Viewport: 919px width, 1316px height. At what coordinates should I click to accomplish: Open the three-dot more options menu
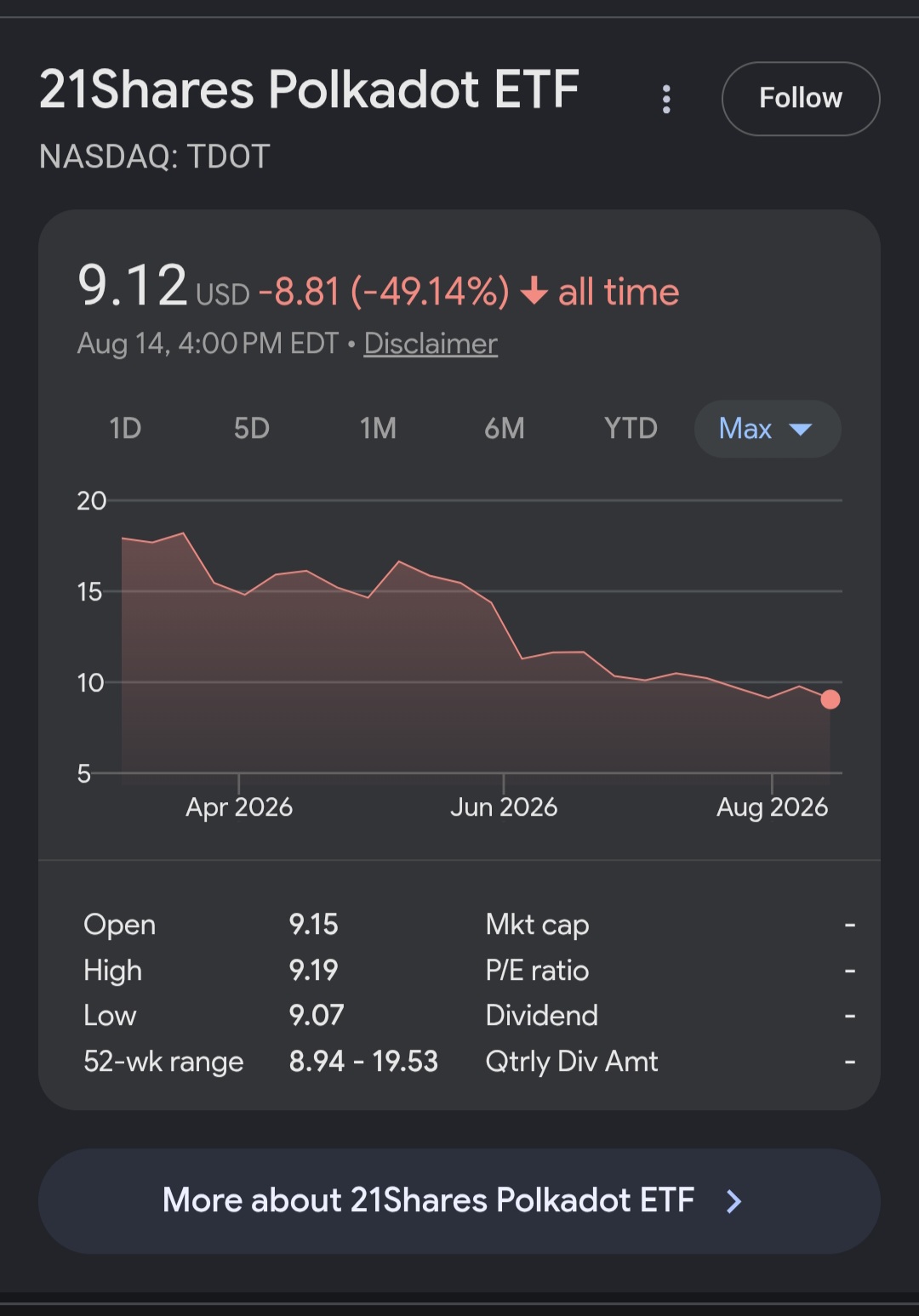pyautogui.click(x=666, y=99)
